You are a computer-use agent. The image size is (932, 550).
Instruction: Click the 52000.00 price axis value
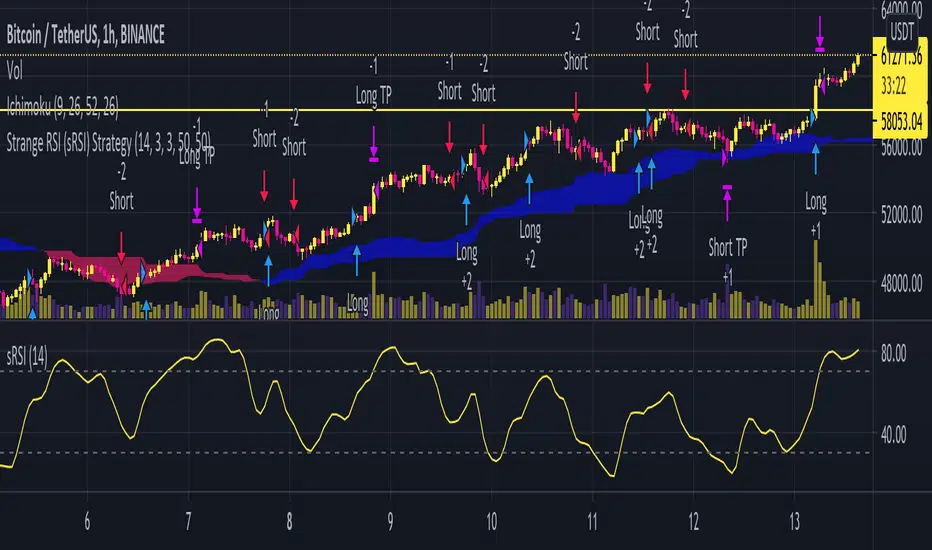[901, 214]
